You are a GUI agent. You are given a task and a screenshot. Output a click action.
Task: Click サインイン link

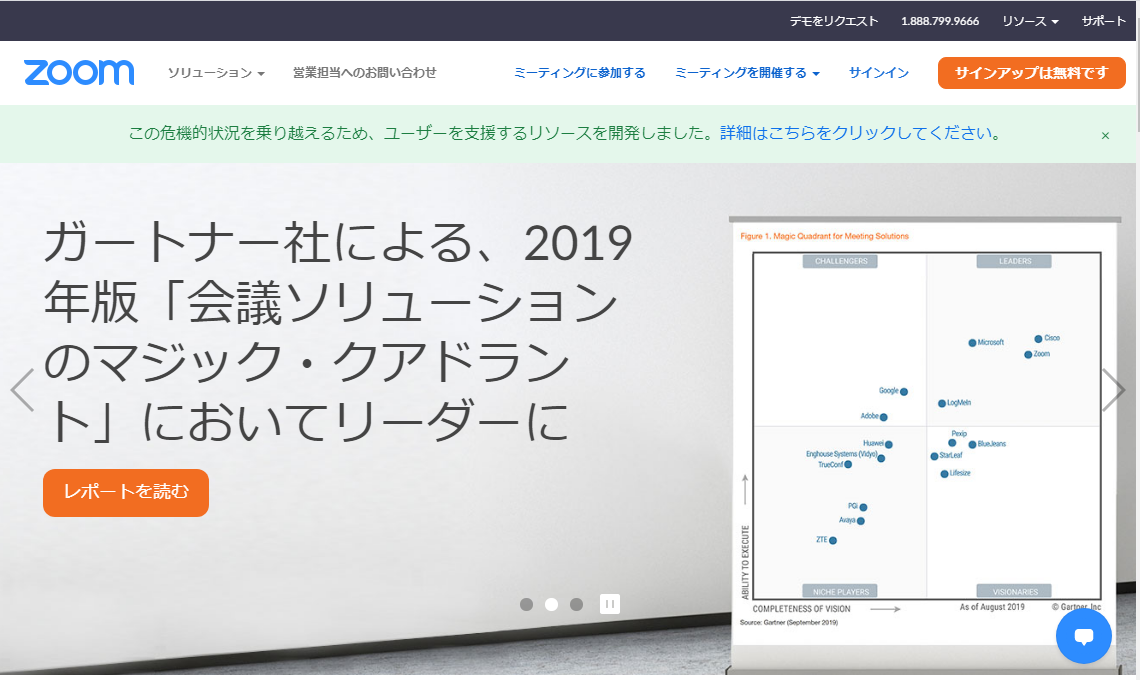pyautogui.click(x=878, y=73)
